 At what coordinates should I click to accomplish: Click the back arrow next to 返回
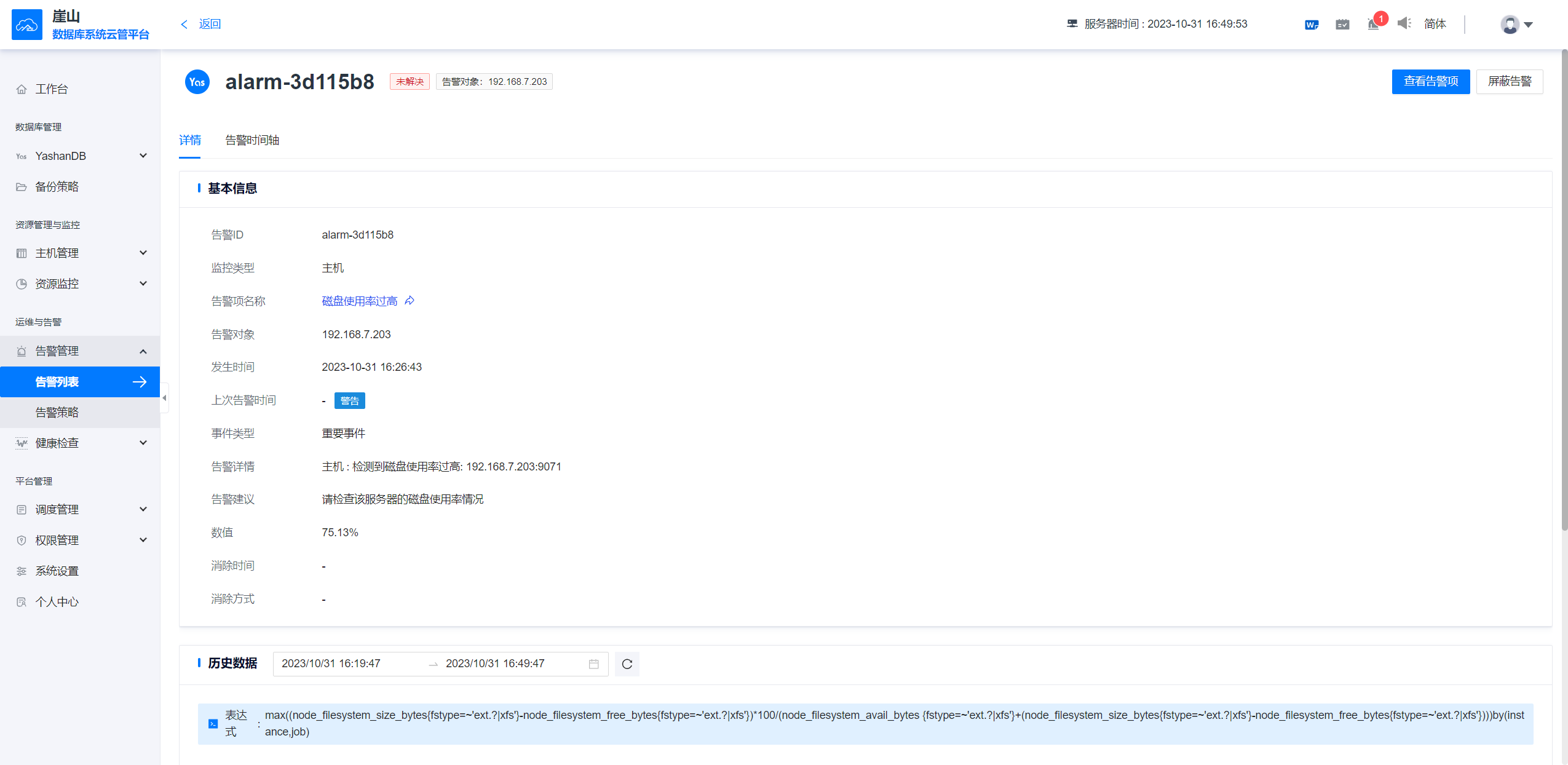[184, 24]
